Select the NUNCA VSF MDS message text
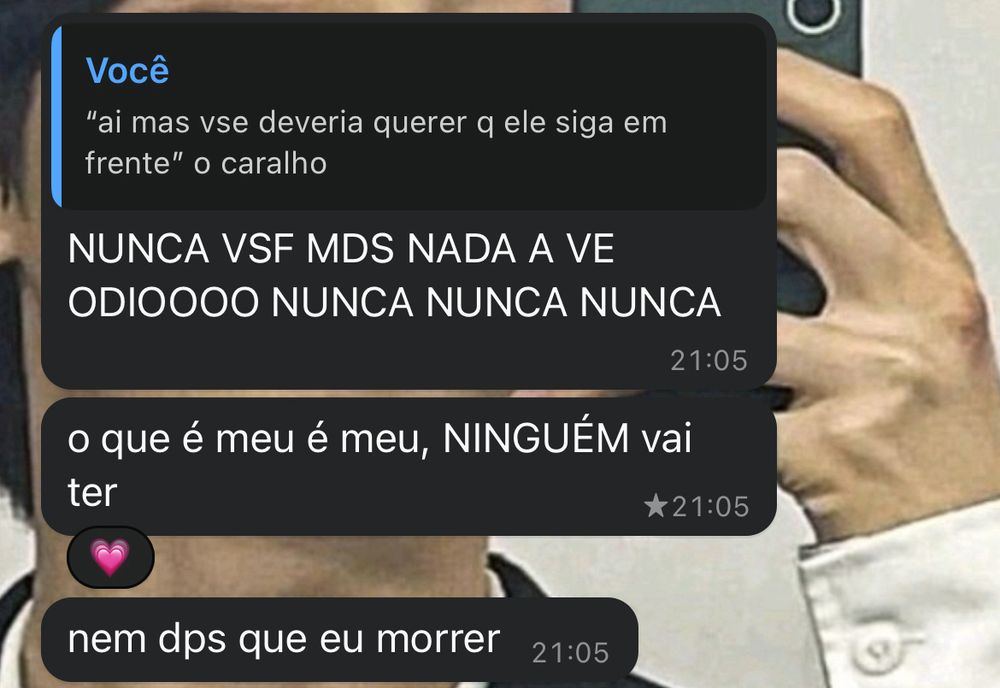 (341, 248)
